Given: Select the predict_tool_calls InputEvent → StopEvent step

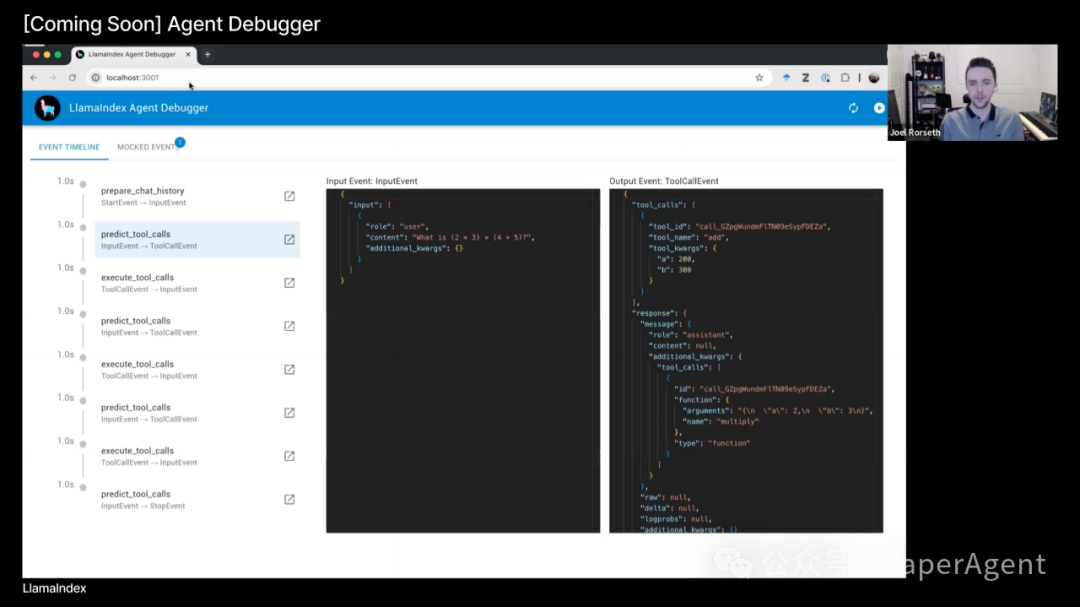Looking at the screenshot, I should coord(143,499).
